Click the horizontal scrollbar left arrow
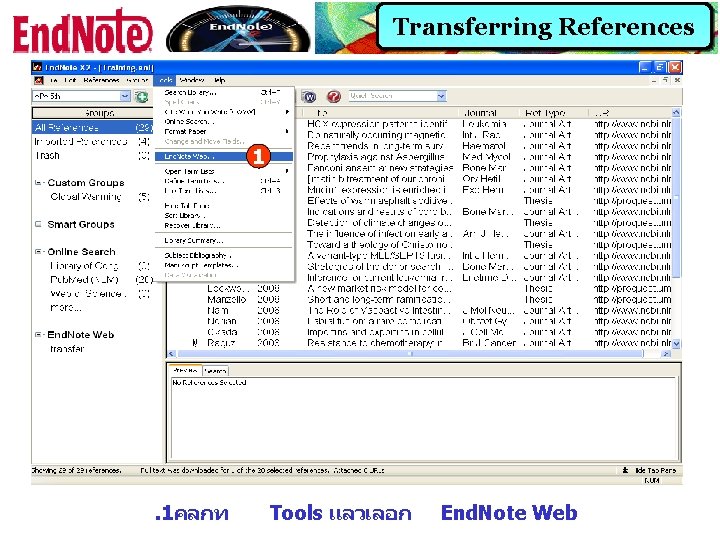Viewport: 720px width, 540px height. point(171,354)
